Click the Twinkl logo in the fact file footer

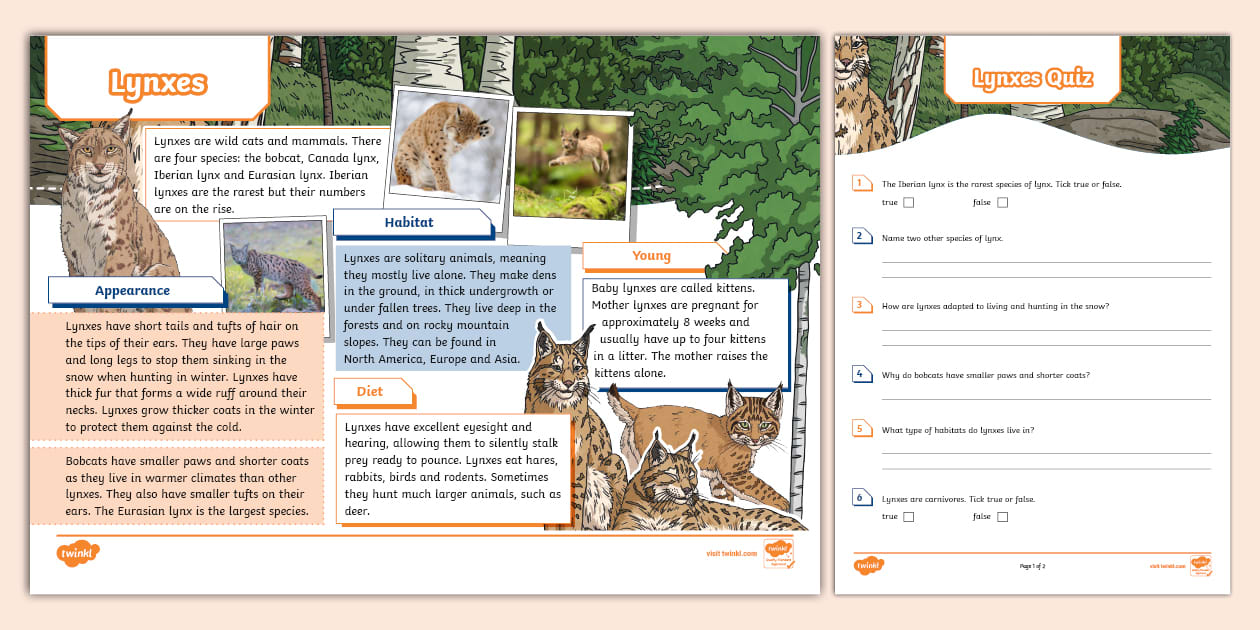point(77,551)
